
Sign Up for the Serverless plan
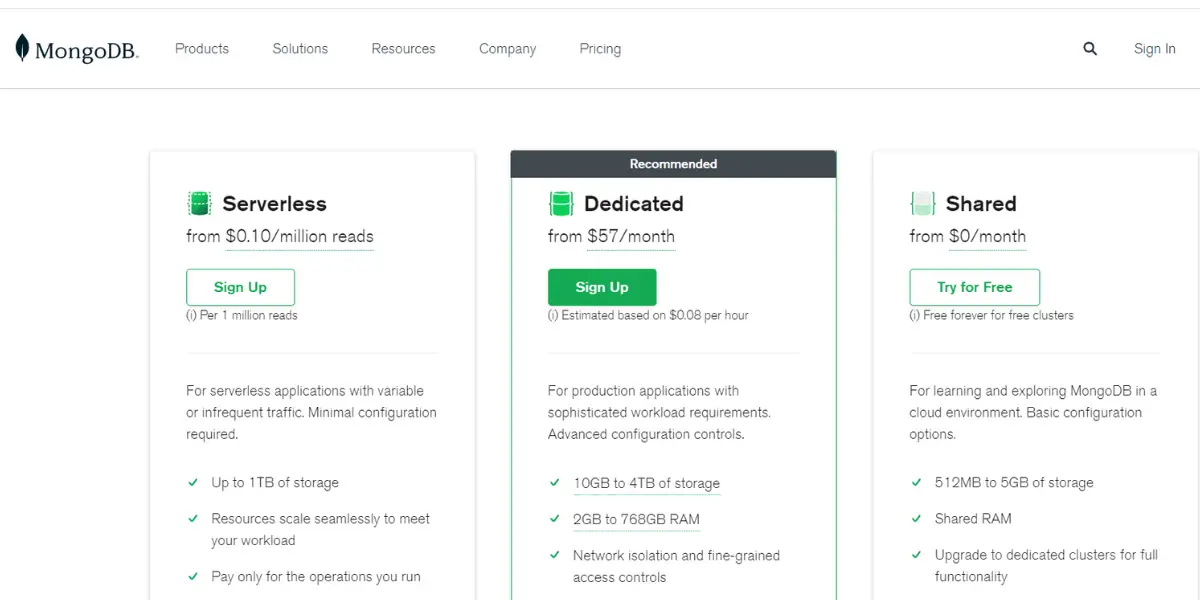pyautogui.click(x=240, y=287)
